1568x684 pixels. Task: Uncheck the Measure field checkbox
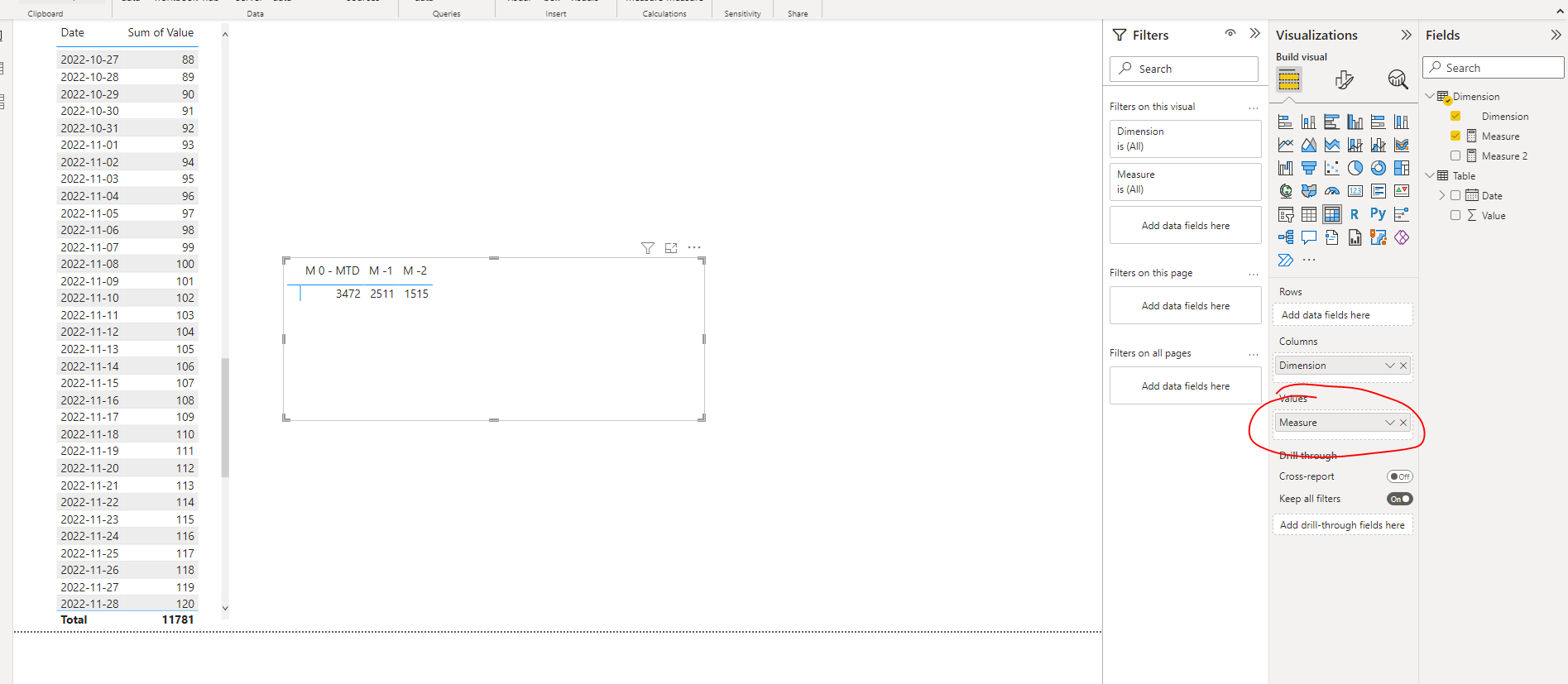pos(1455,136)
